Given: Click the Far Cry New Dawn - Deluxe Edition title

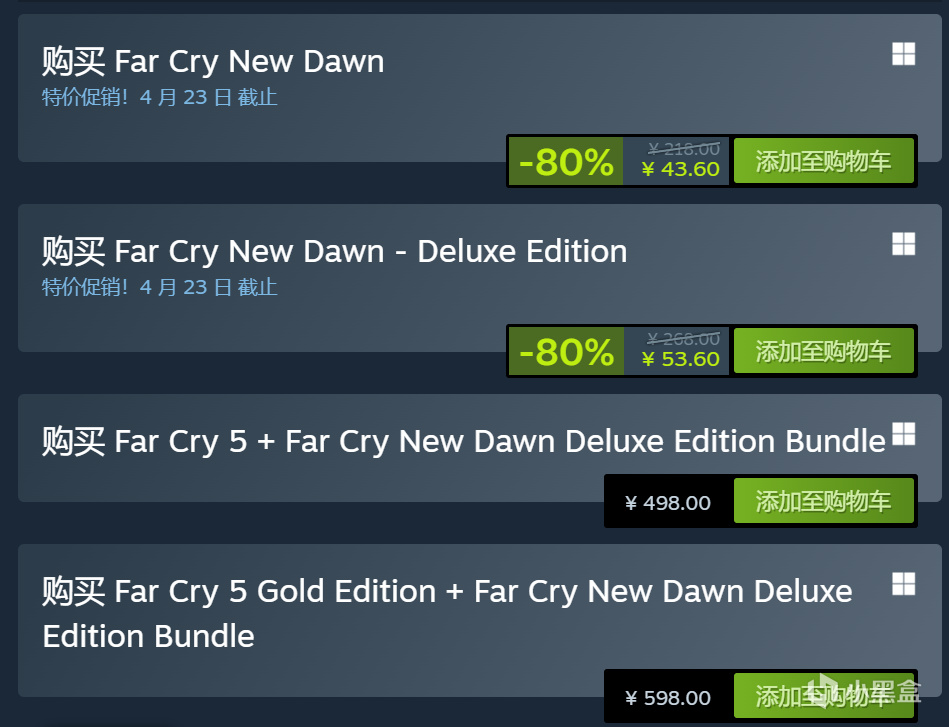Looking at the screenshot, I should coord(334,251).
